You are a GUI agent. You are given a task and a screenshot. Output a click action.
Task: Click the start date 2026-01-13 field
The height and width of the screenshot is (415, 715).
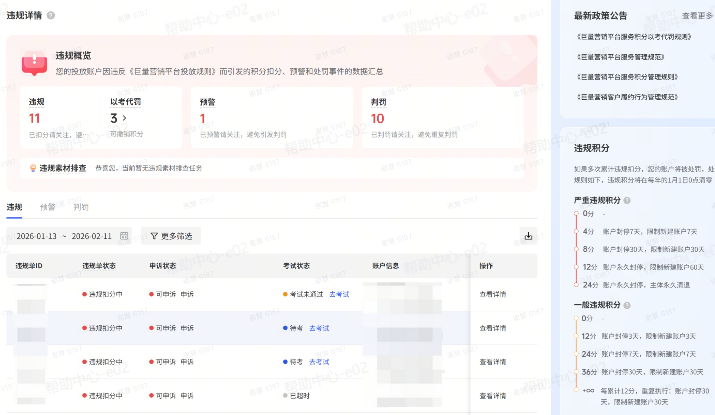tap(36, 236)
